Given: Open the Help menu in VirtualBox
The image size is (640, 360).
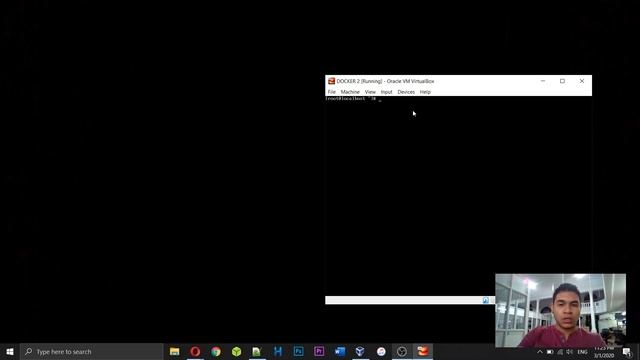Looking at the screenshot, I should click(425, 92).
